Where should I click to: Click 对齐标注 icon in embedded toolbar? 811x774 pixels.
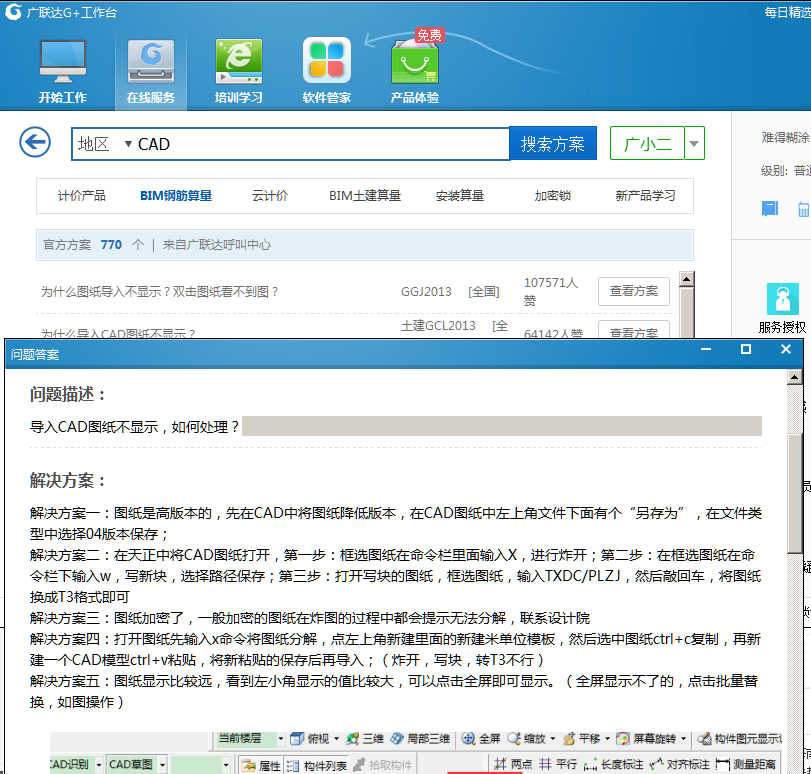pos(656,764)
